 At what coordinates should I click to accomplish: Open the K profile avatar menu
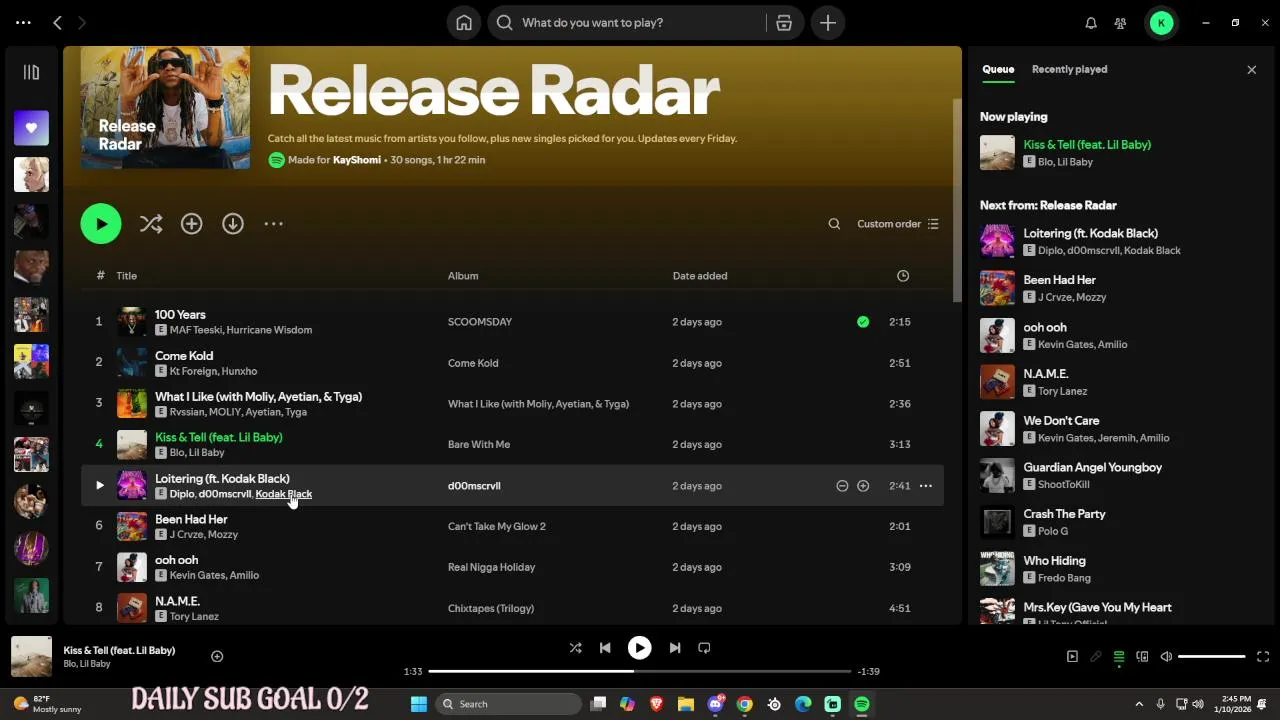1161,23
